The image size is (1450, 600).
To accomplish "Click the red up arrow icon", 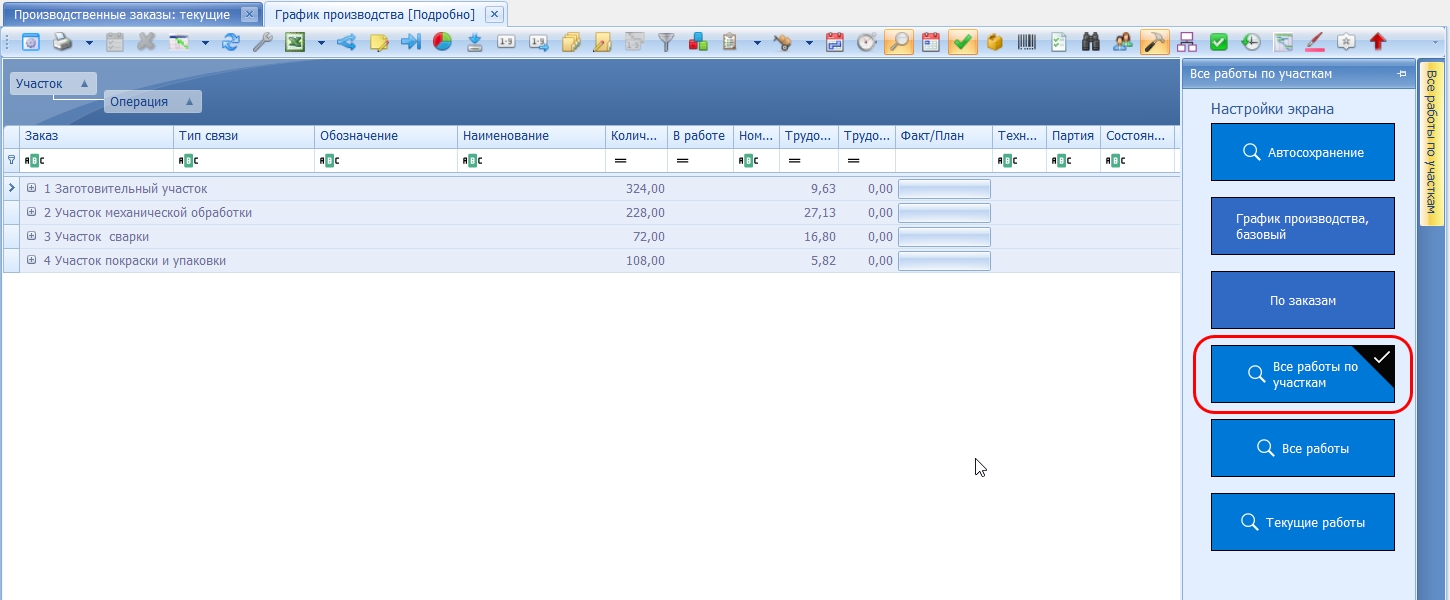I will coord(1378,42).
